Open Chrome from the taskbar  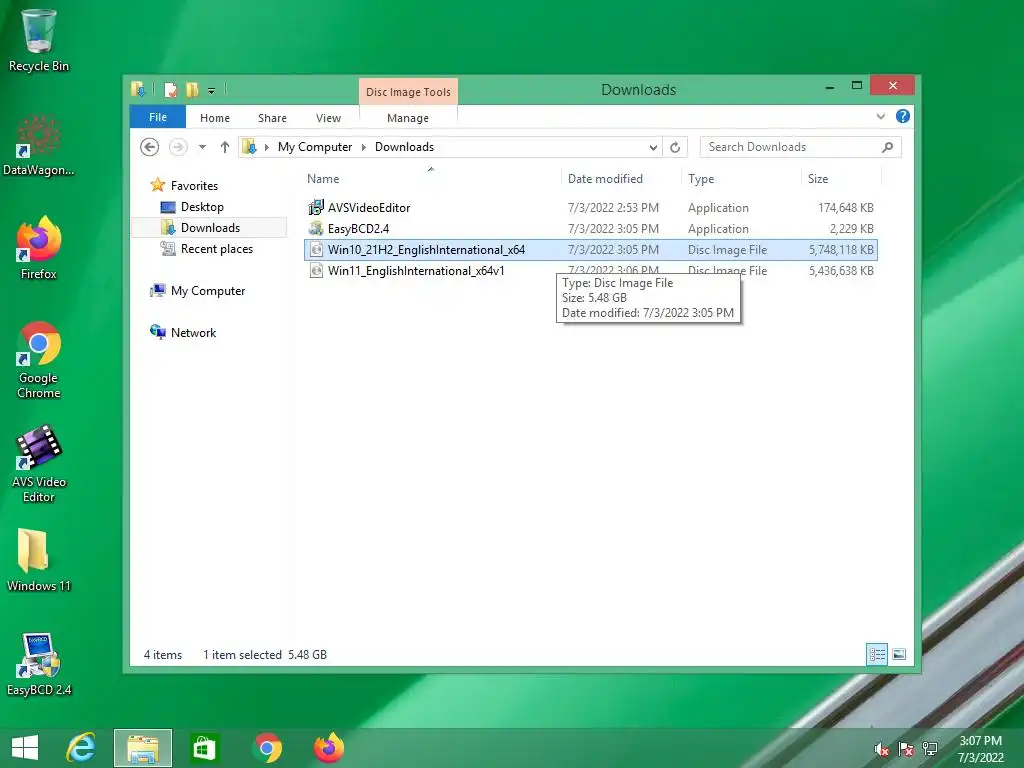coord(266,748)
